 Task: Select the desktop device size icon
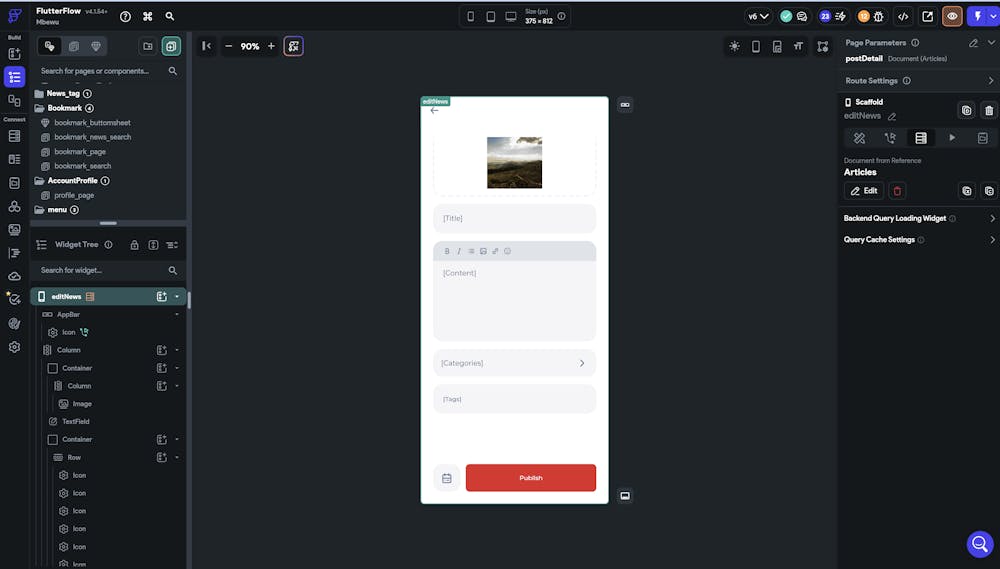click(511, 17)
